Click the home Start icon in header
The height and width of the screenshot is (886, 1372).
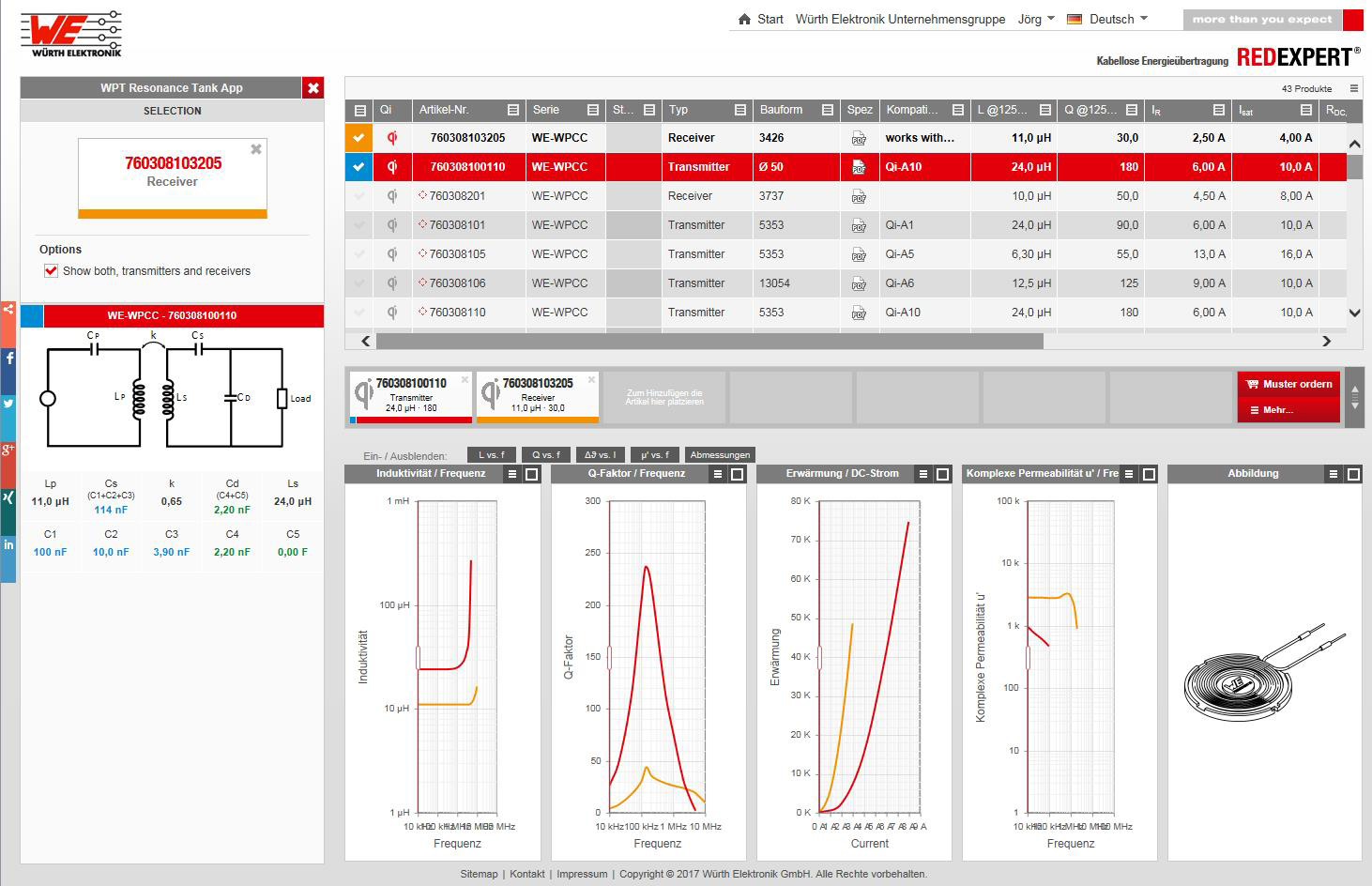tap(745, 19)
